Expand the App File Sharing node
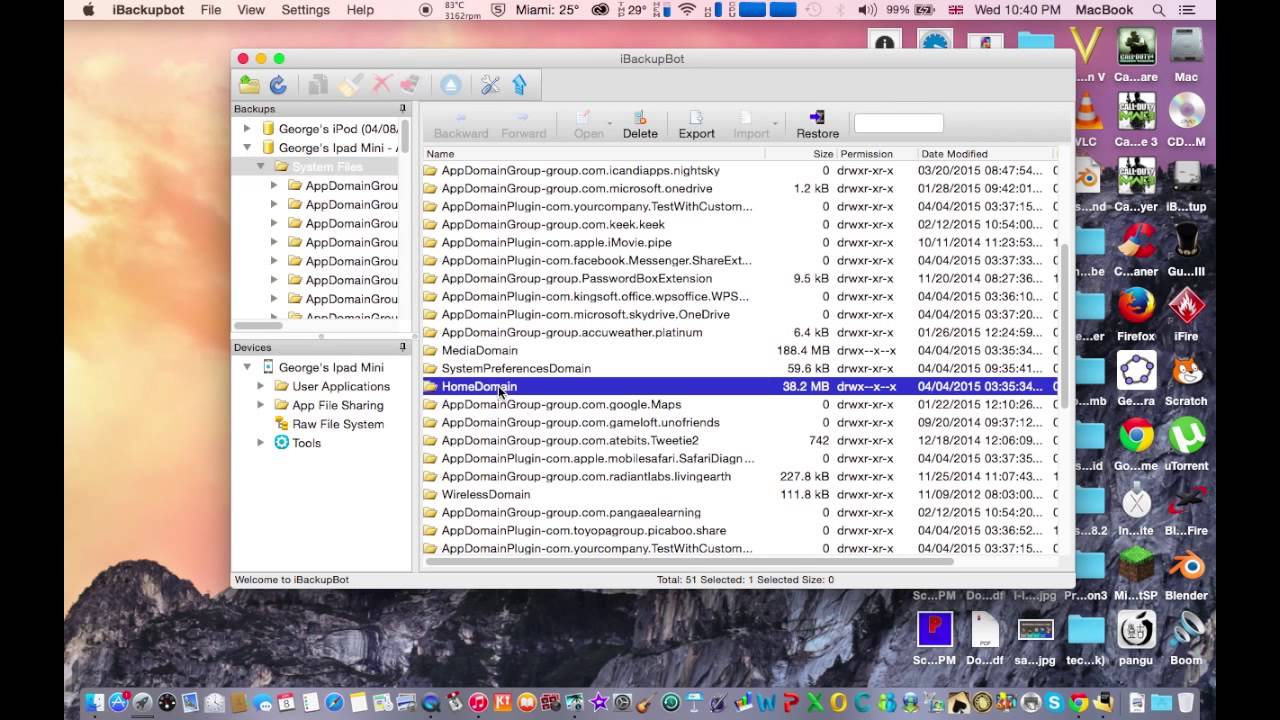1280x720 pixels. pyautogui.click(x=261, y=405)
